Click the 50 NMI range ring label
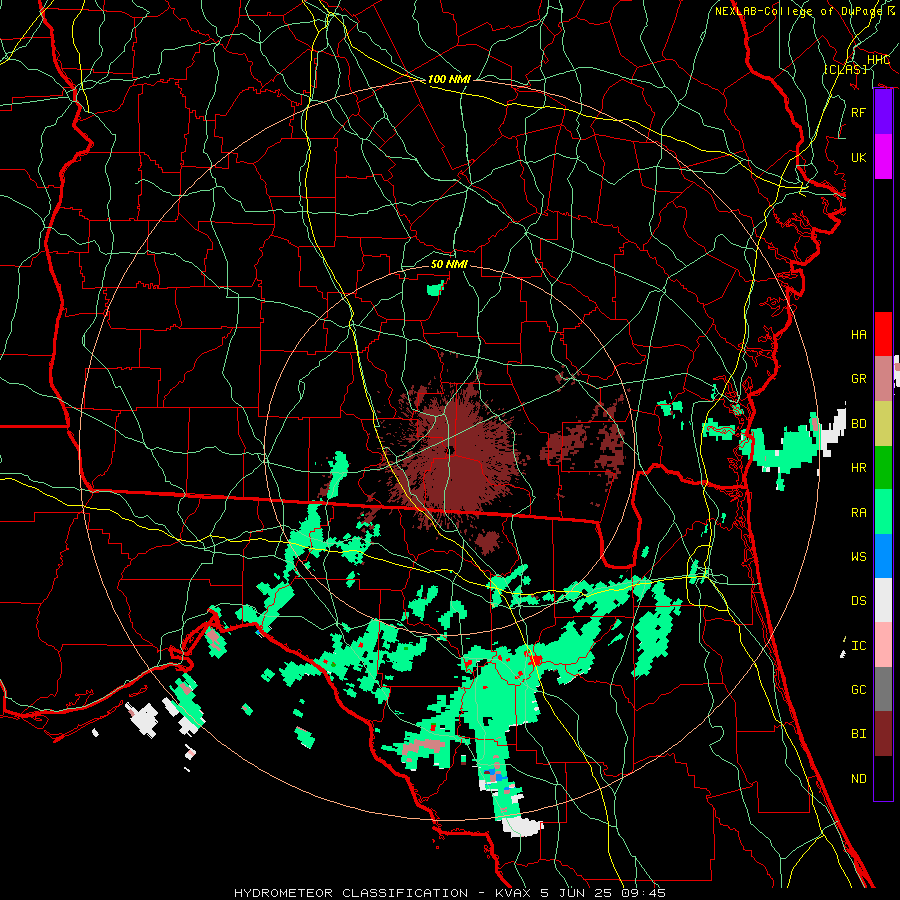900x900 pixels. coord(449,264)
